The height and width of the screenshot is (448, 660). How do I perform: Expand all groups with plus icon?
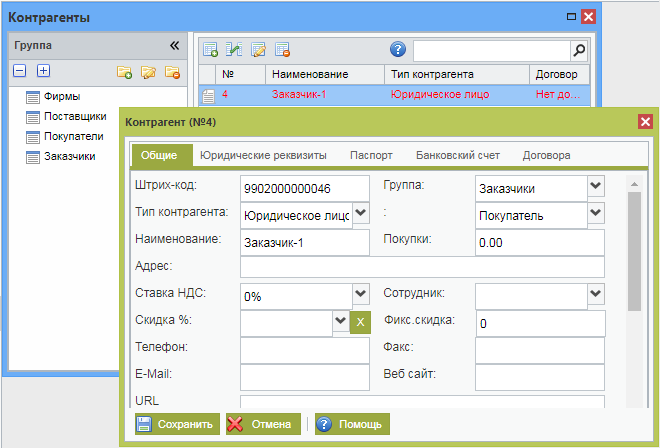point(43,71)
